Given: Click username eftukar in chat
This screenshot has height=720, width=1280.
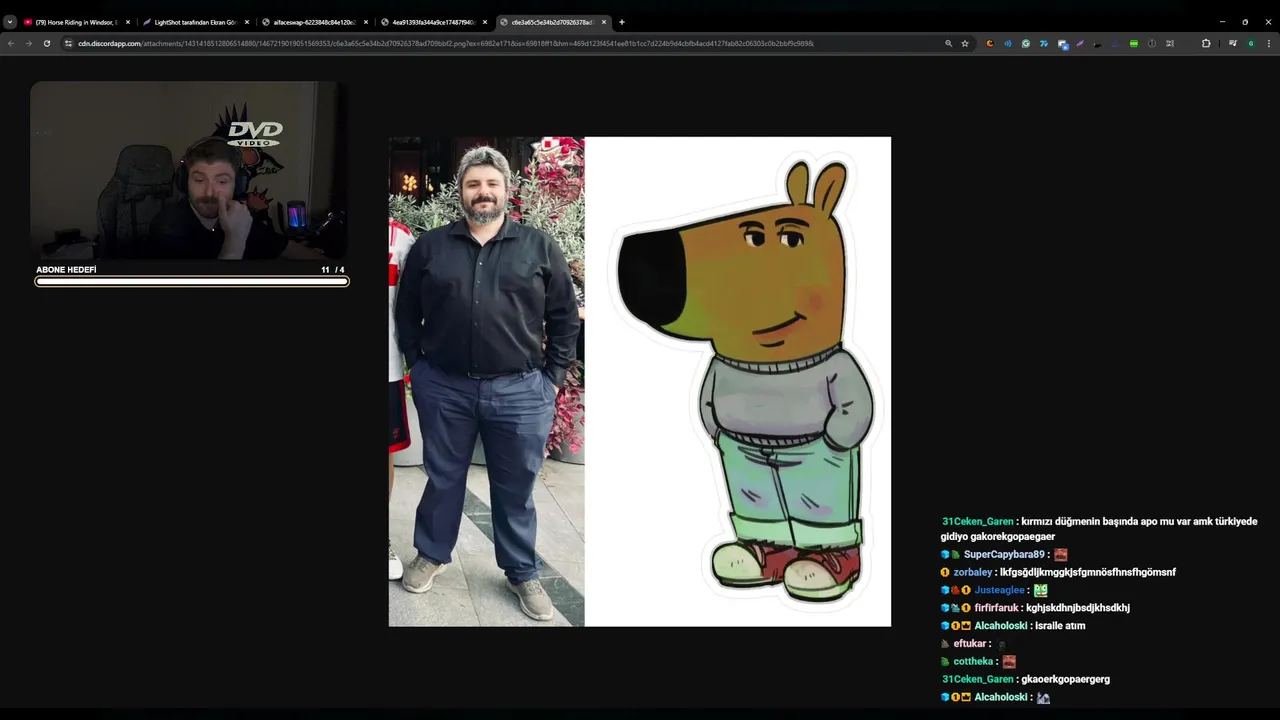Looking at the screenshot, I should [970, 644].
